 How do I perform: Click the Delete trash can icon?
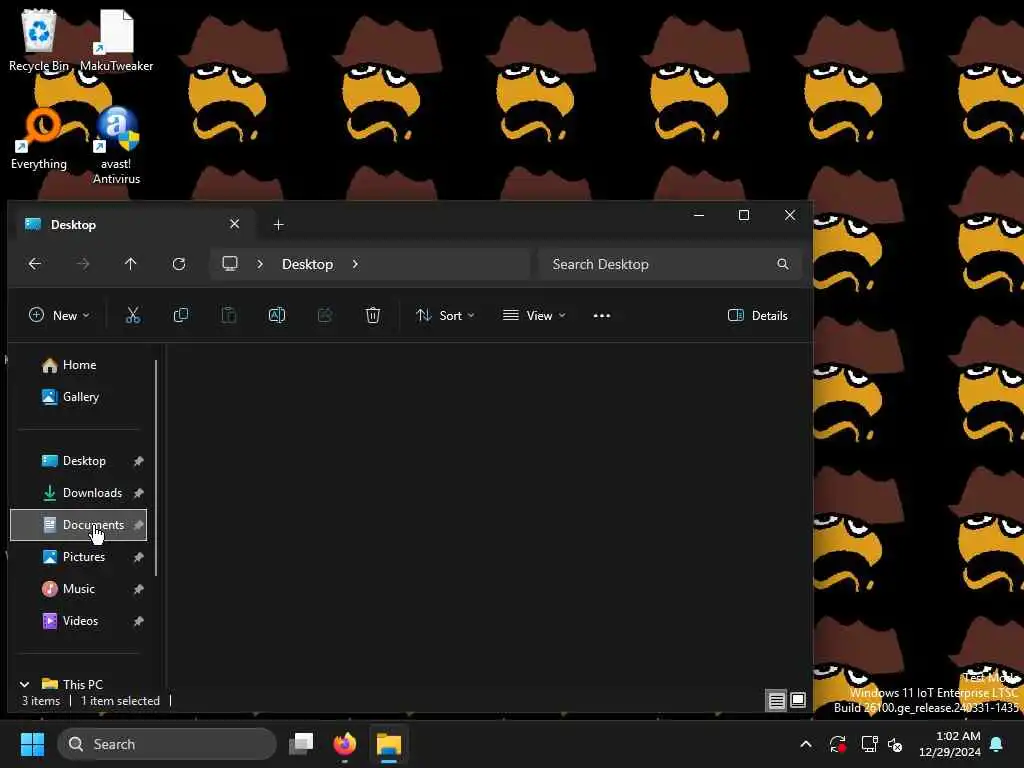pos(372,315)
